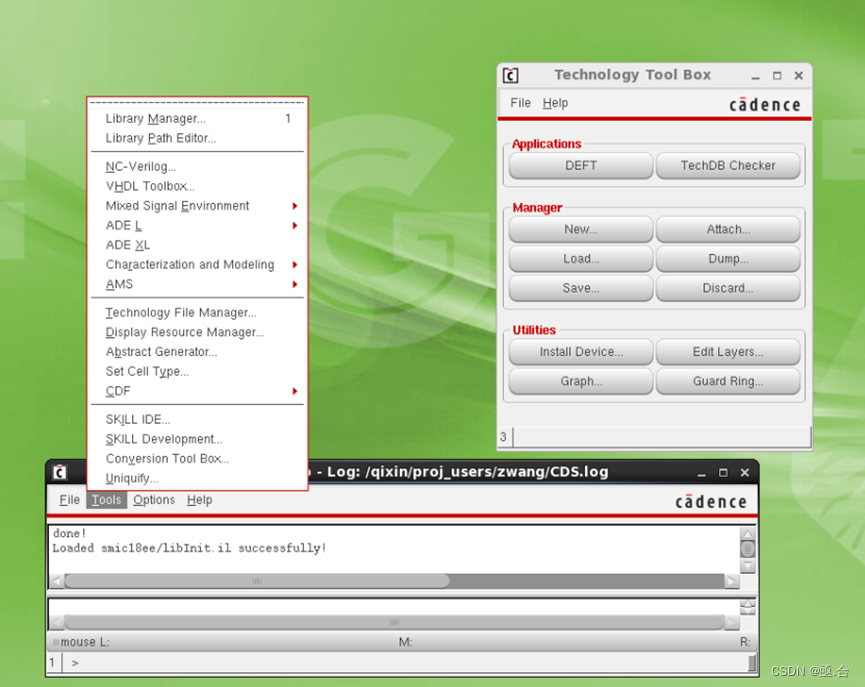Viewport: 865px width, 687px height.
Task: Click the DEFT application button
Action: (581, 166)
